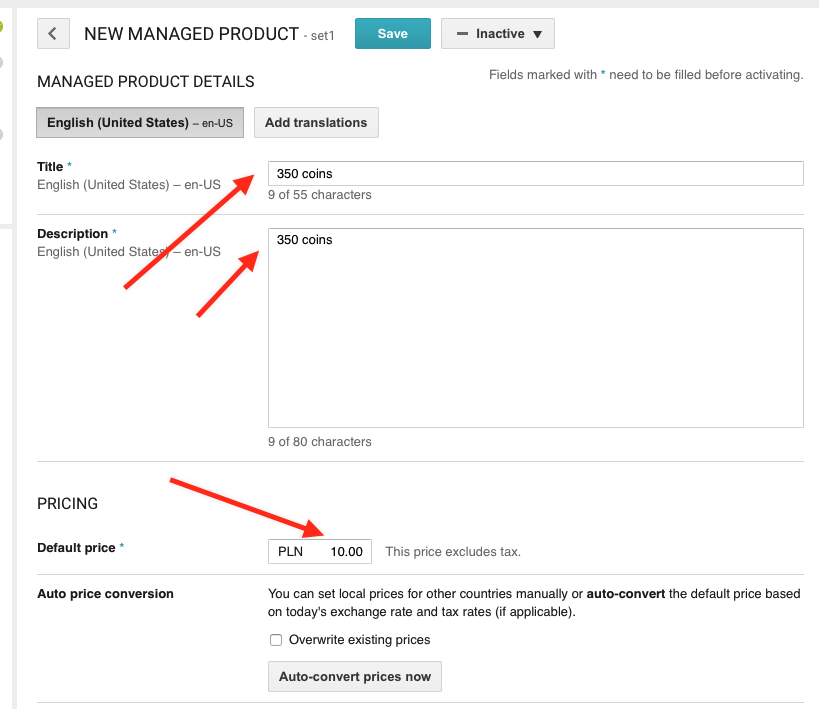
Task: Click the Overwrite existing prices label
Action: click(x=360, y=640)
